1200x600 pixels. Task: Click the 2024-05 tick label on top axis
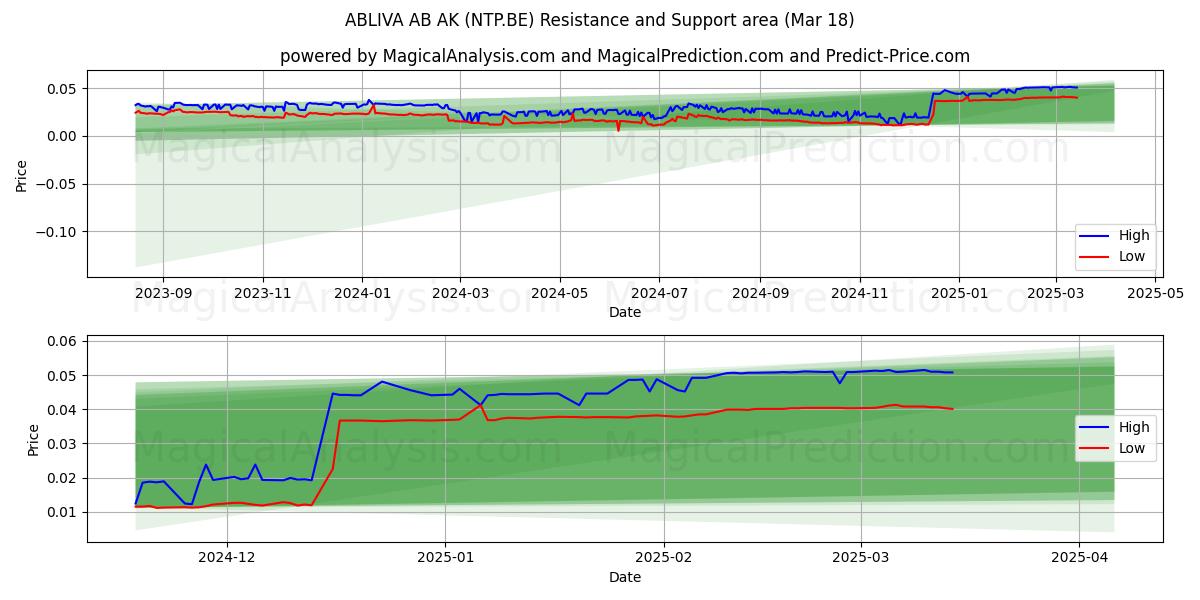coord(559,294)
